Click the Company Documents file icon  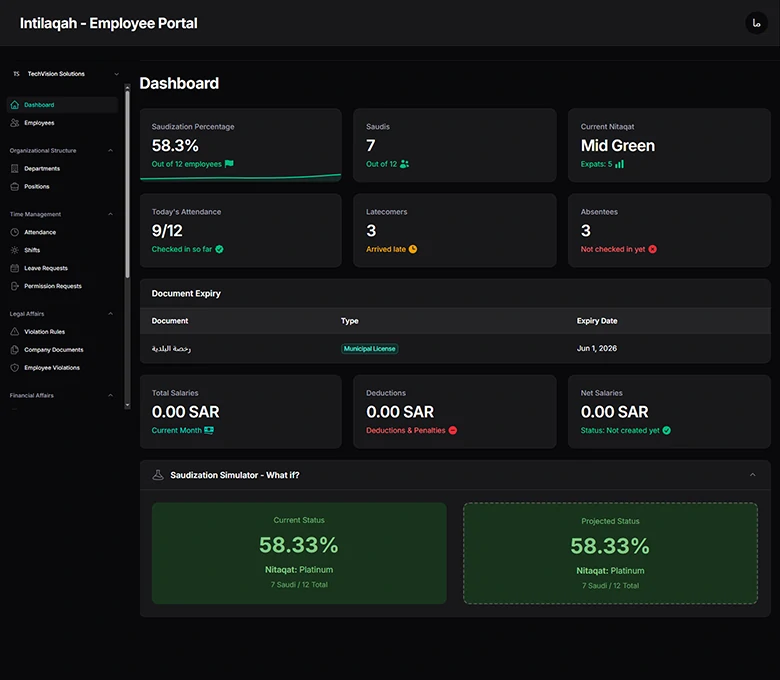pyautogui.click(x=14, y=349)
